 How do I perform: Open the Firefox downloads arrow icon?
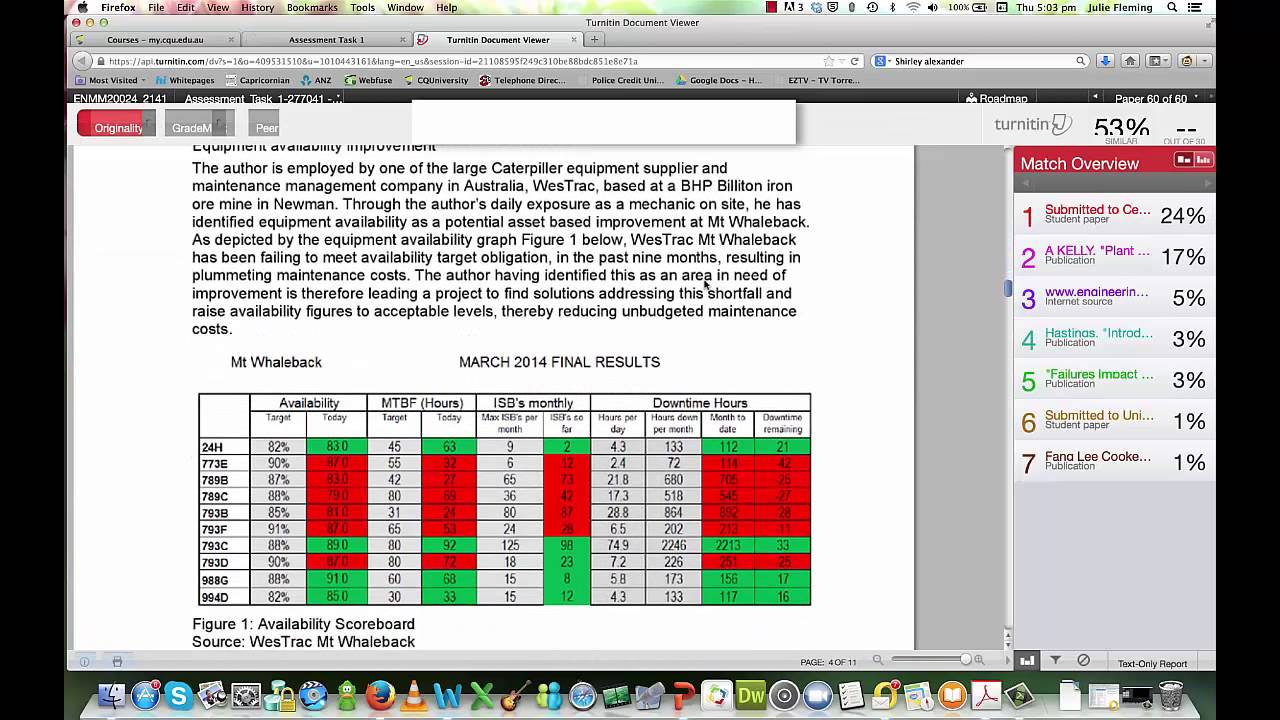pyautogui.click(x=1105, y=61)
